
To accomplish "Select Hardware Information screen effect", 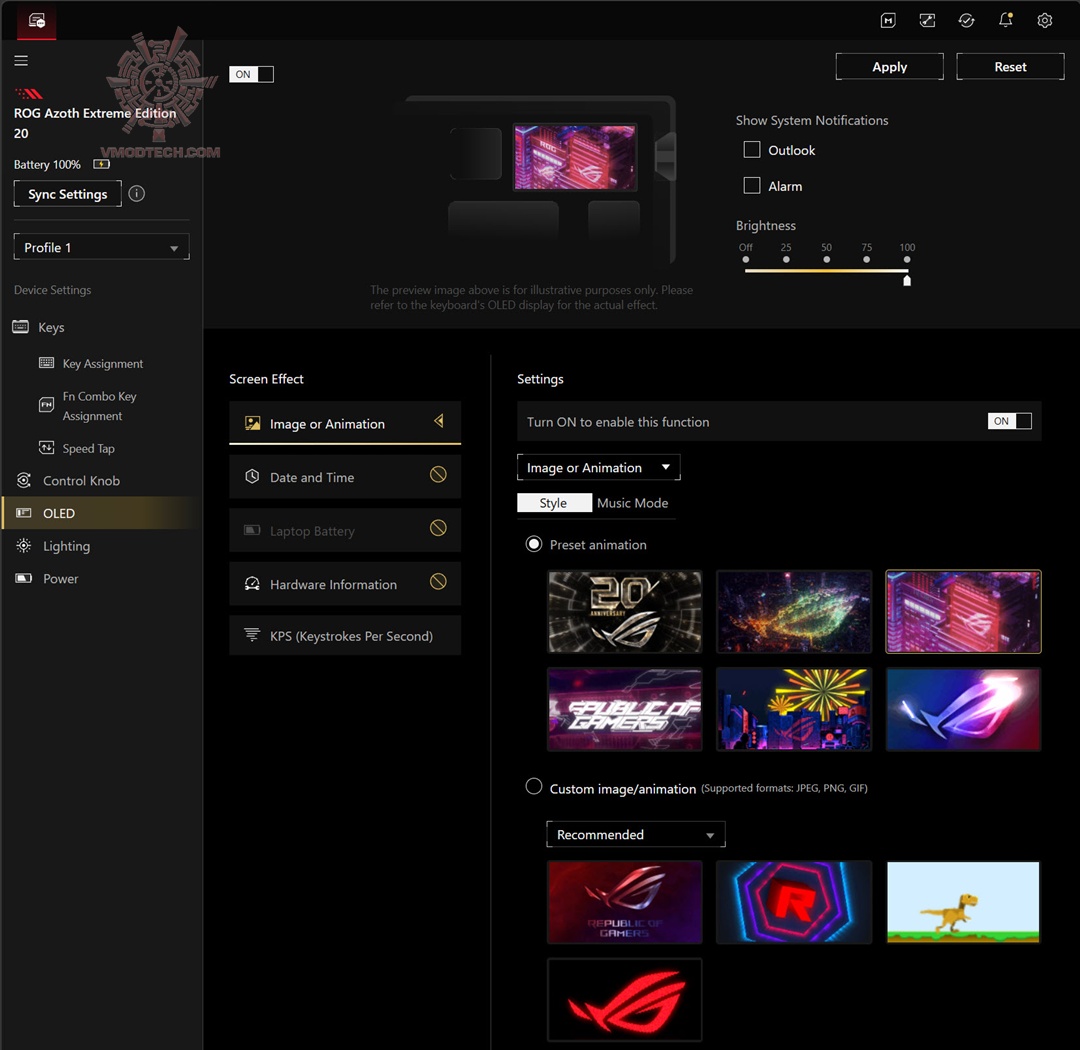I will tap(345, 584).
